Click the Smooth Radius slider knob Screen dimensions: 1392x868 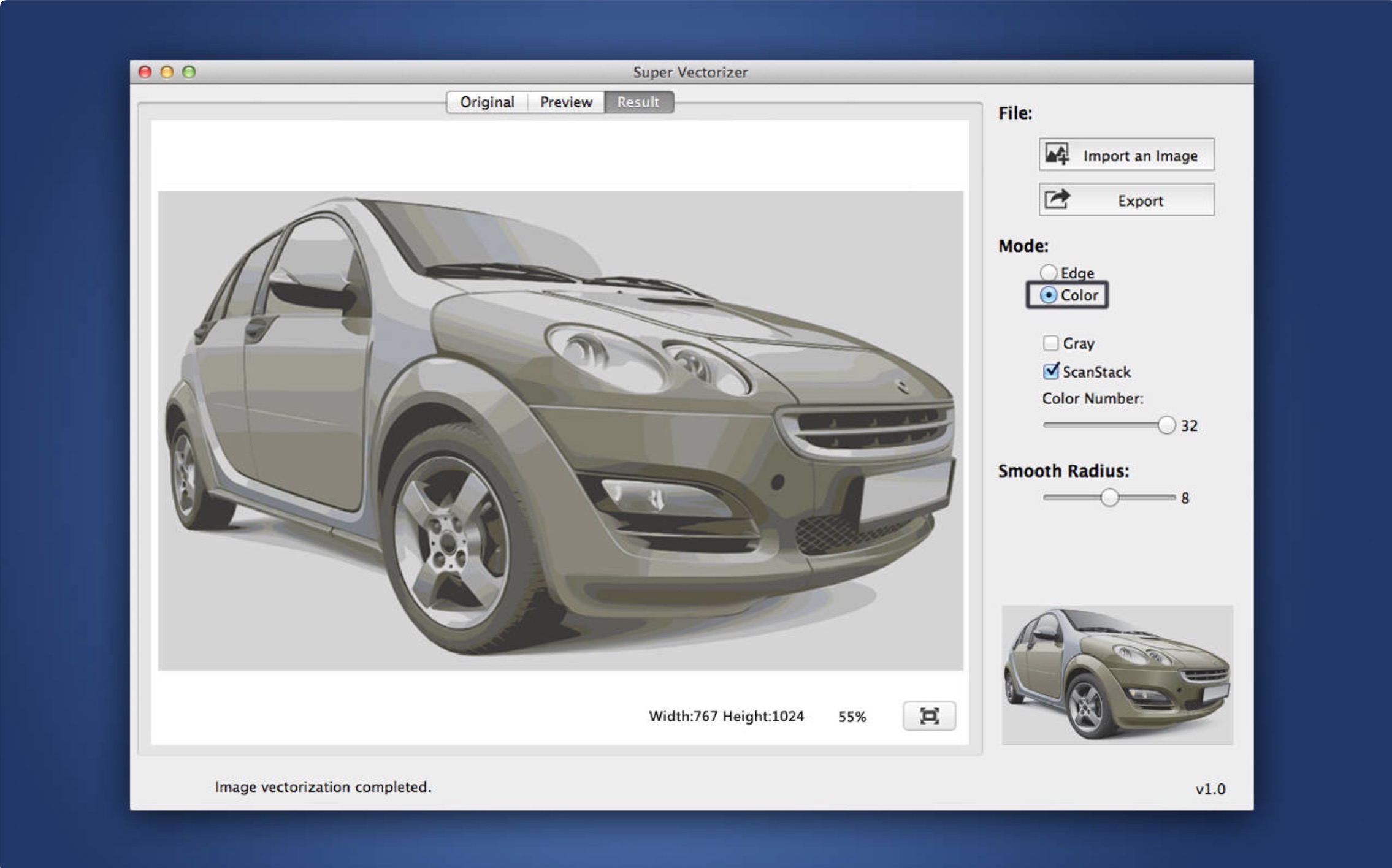click(1109, 497)
